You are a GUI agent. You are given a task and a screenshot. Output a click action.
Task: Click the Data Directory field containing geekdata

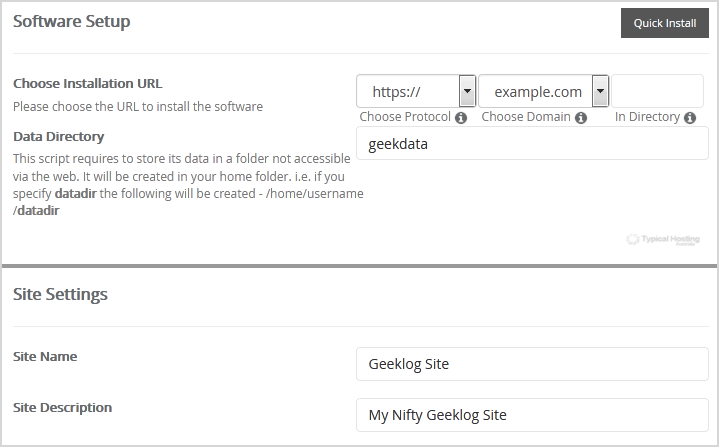532,143
